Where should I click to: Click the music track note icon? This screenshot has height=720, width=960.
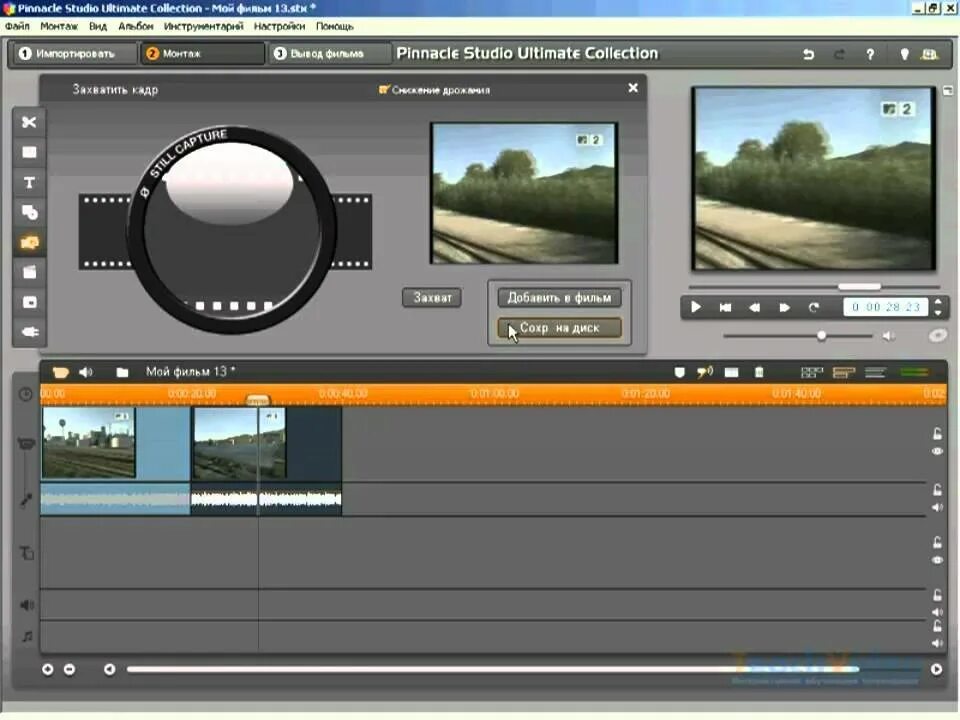point(26,636)
